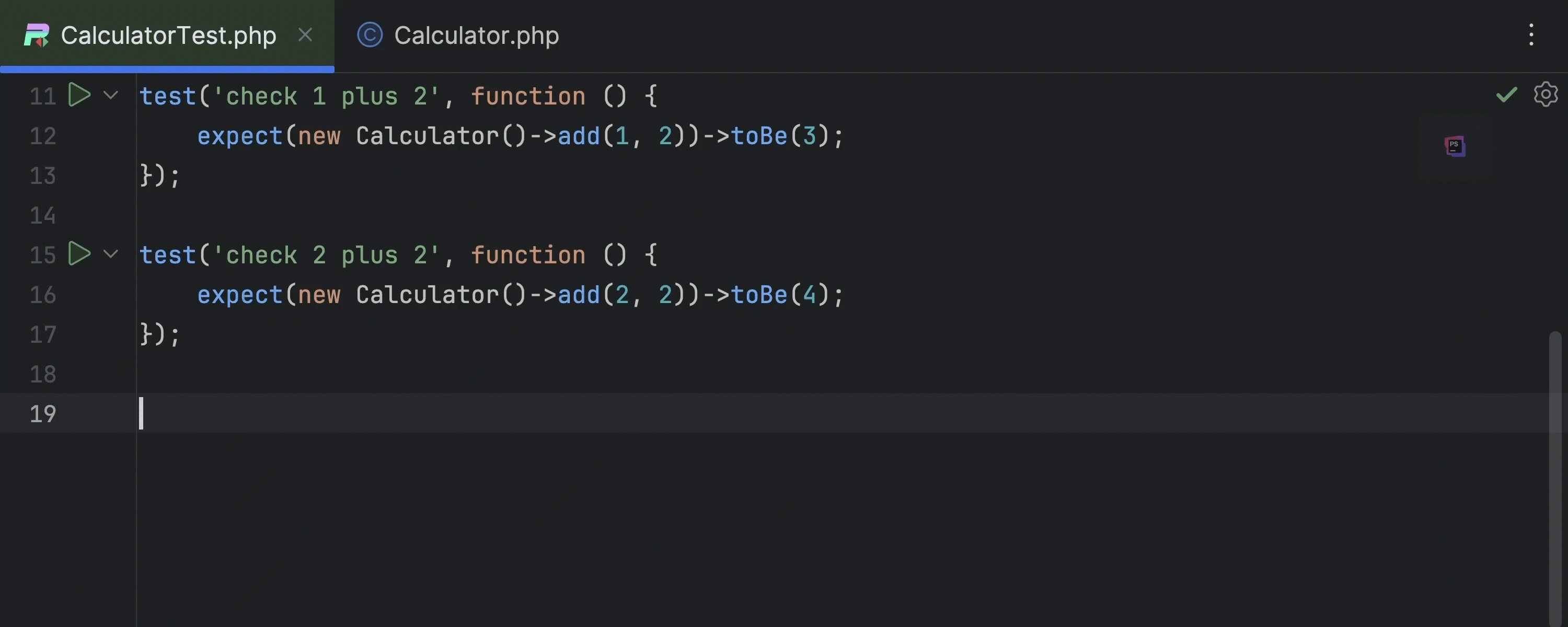Click the Pest icon on CalculatorTest.php tab
Image resolution: width=1568 pixels, height=627 pixels.
point(37,36)
